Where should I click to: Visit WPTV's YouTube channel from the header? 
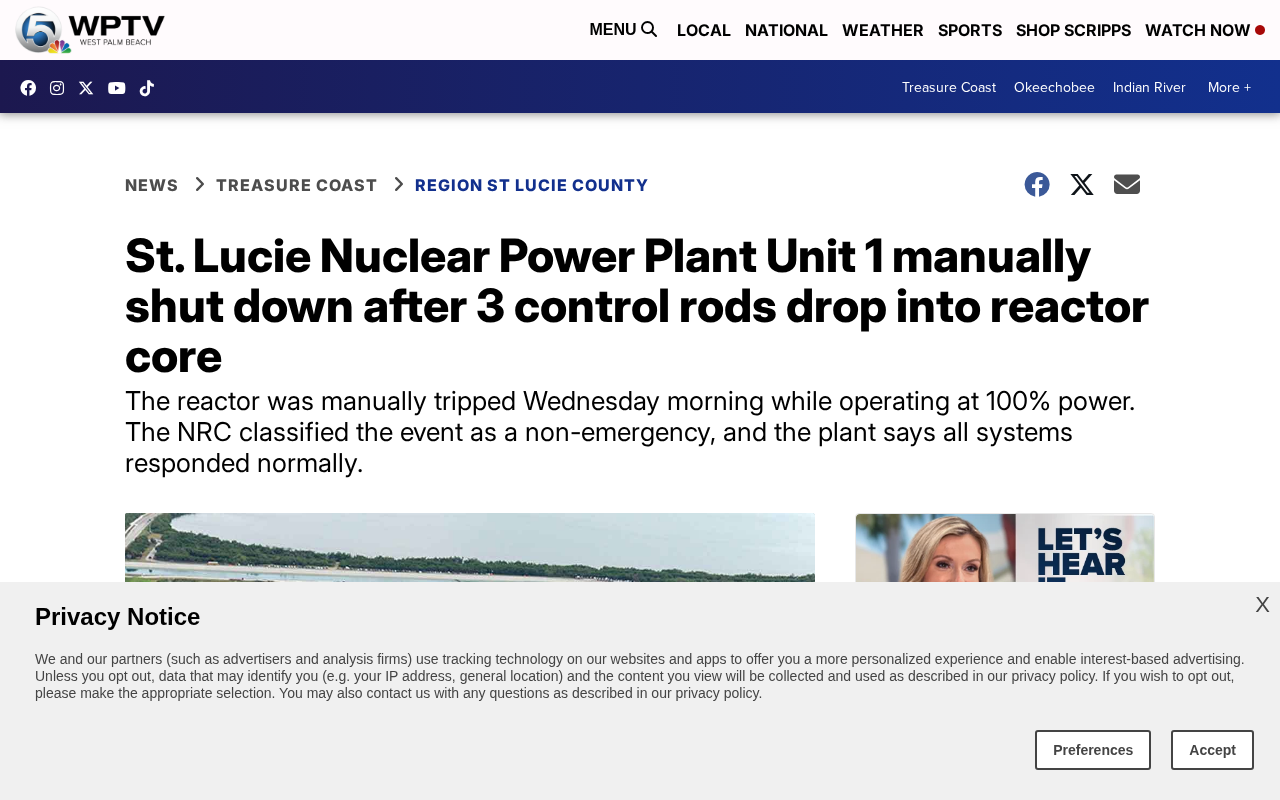(117, 88)
